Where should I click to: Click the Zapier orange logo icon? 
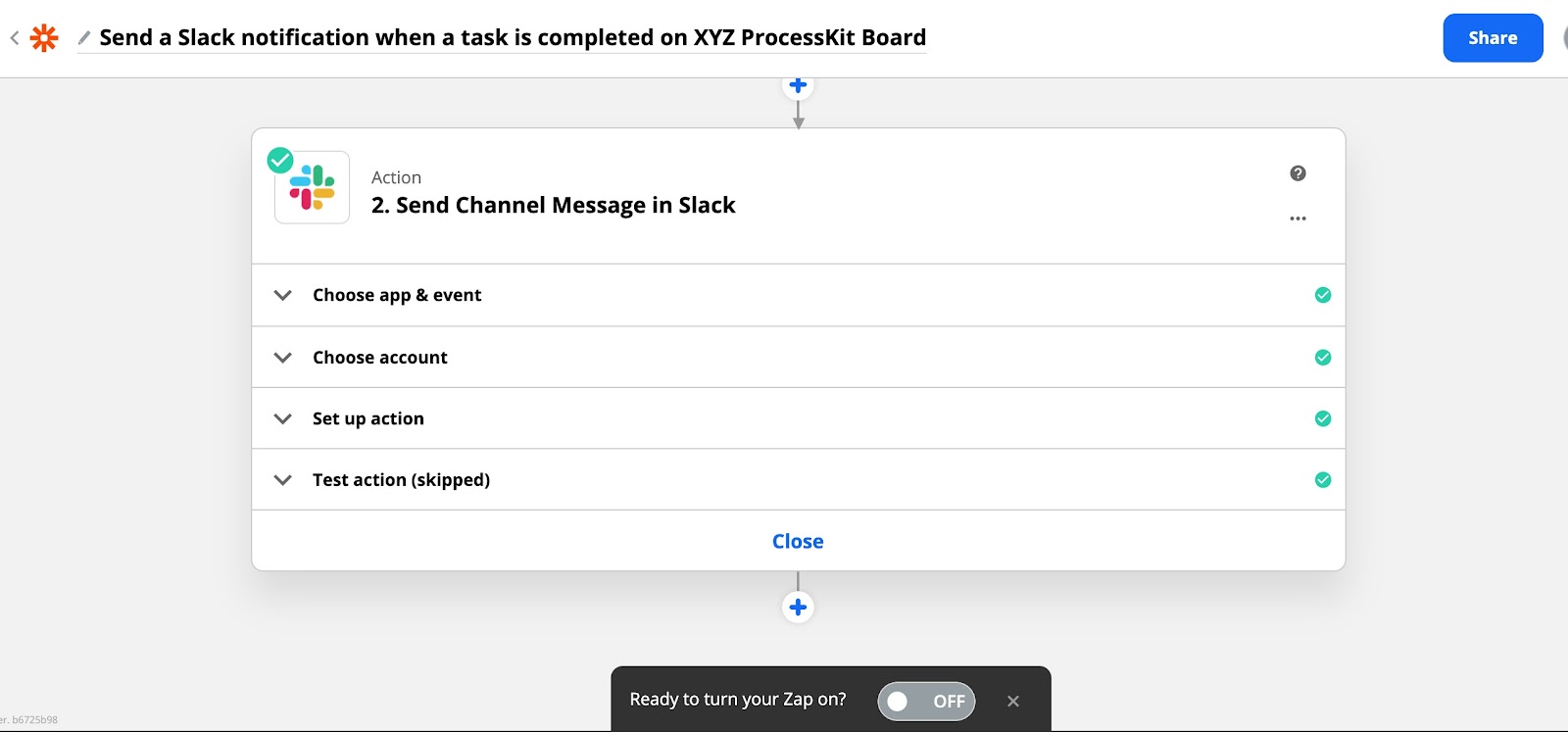point(44,38)
